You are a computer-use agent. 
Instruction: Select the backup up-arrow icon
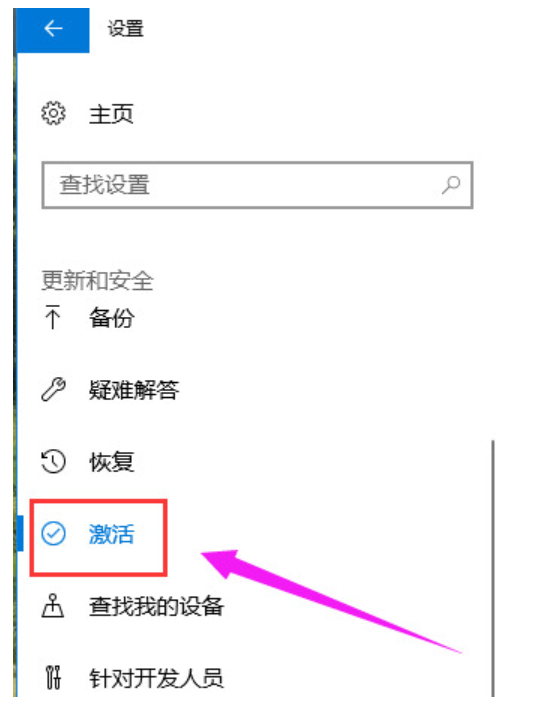(53, 317)
